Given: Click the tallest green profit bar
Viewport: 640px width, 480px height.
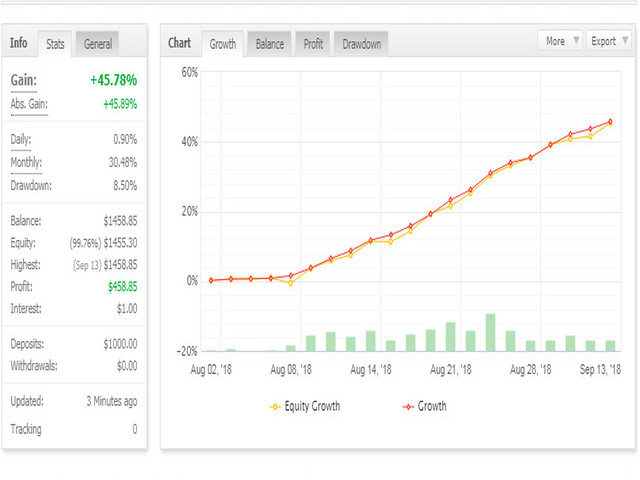Looking at the screenshot, I should click(490, 332).
